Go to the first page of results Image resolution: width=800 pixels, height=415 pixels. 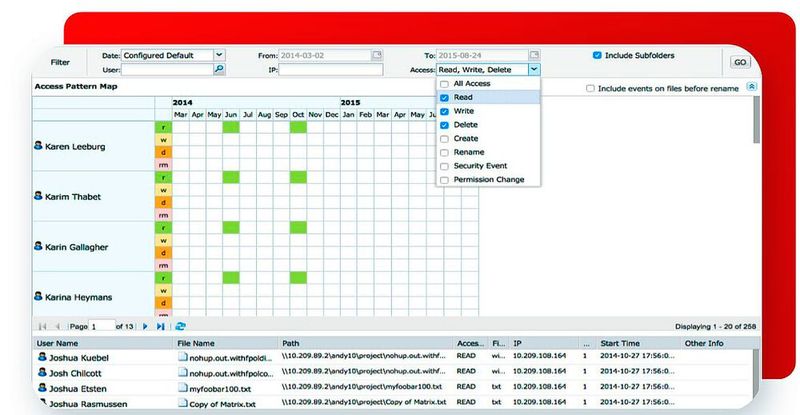42,326
